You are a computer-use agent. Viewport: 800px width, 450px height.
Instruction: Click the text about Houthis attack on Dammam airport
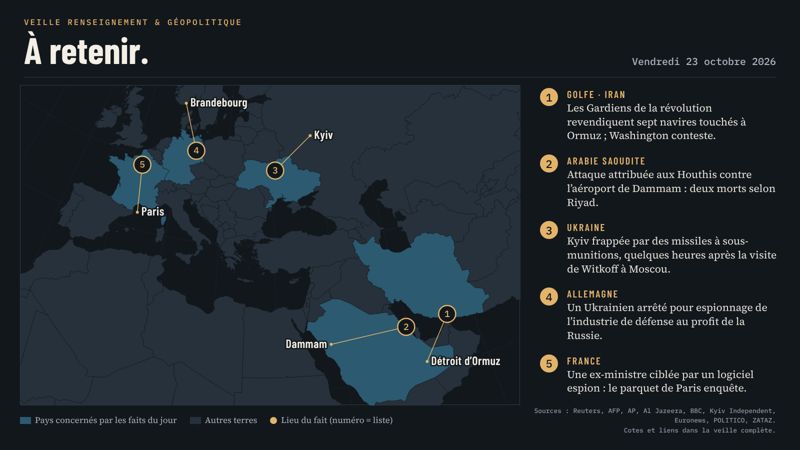[x=671, y=188]
